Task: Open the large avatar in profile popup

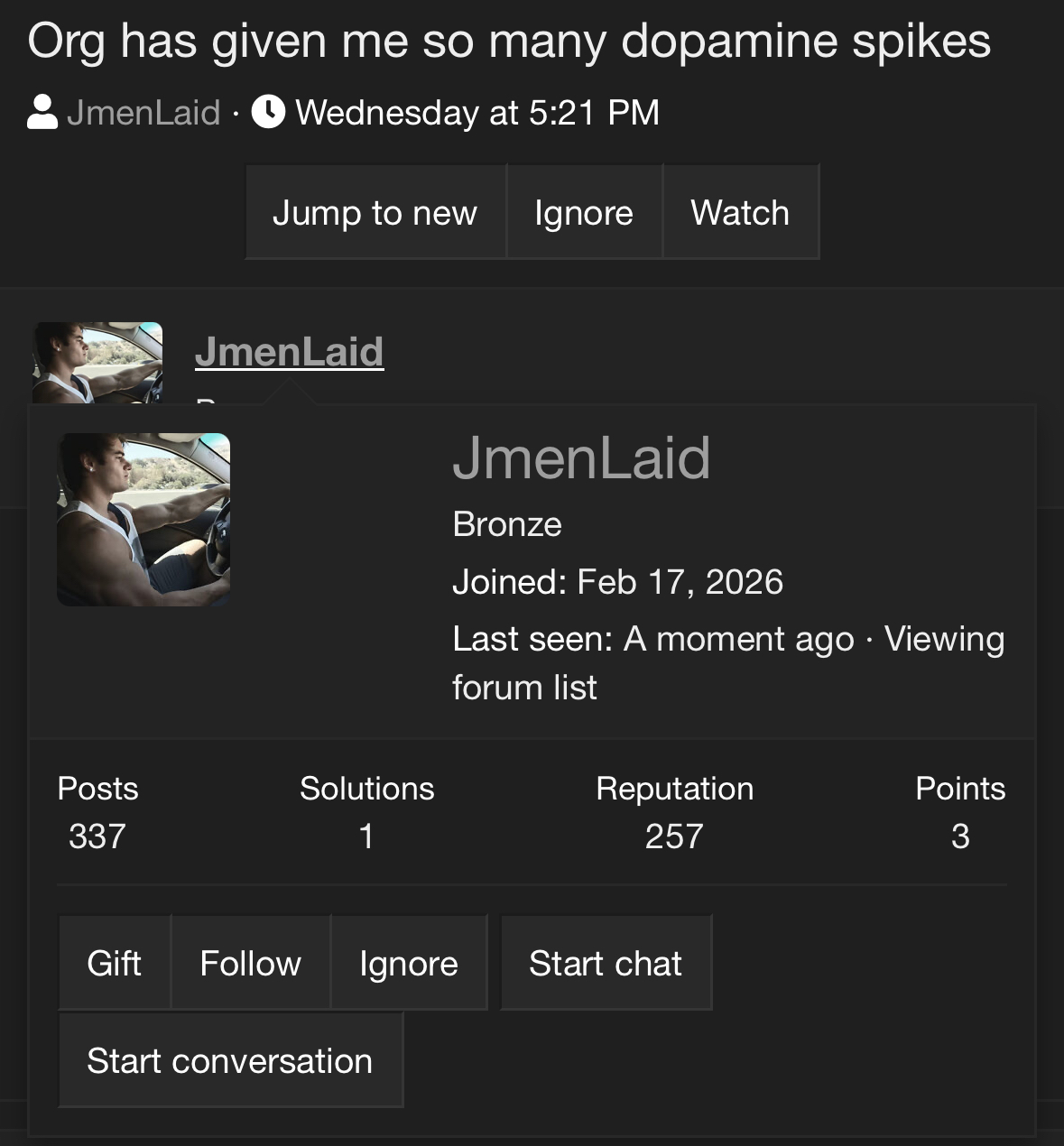Action: (143, 519)
